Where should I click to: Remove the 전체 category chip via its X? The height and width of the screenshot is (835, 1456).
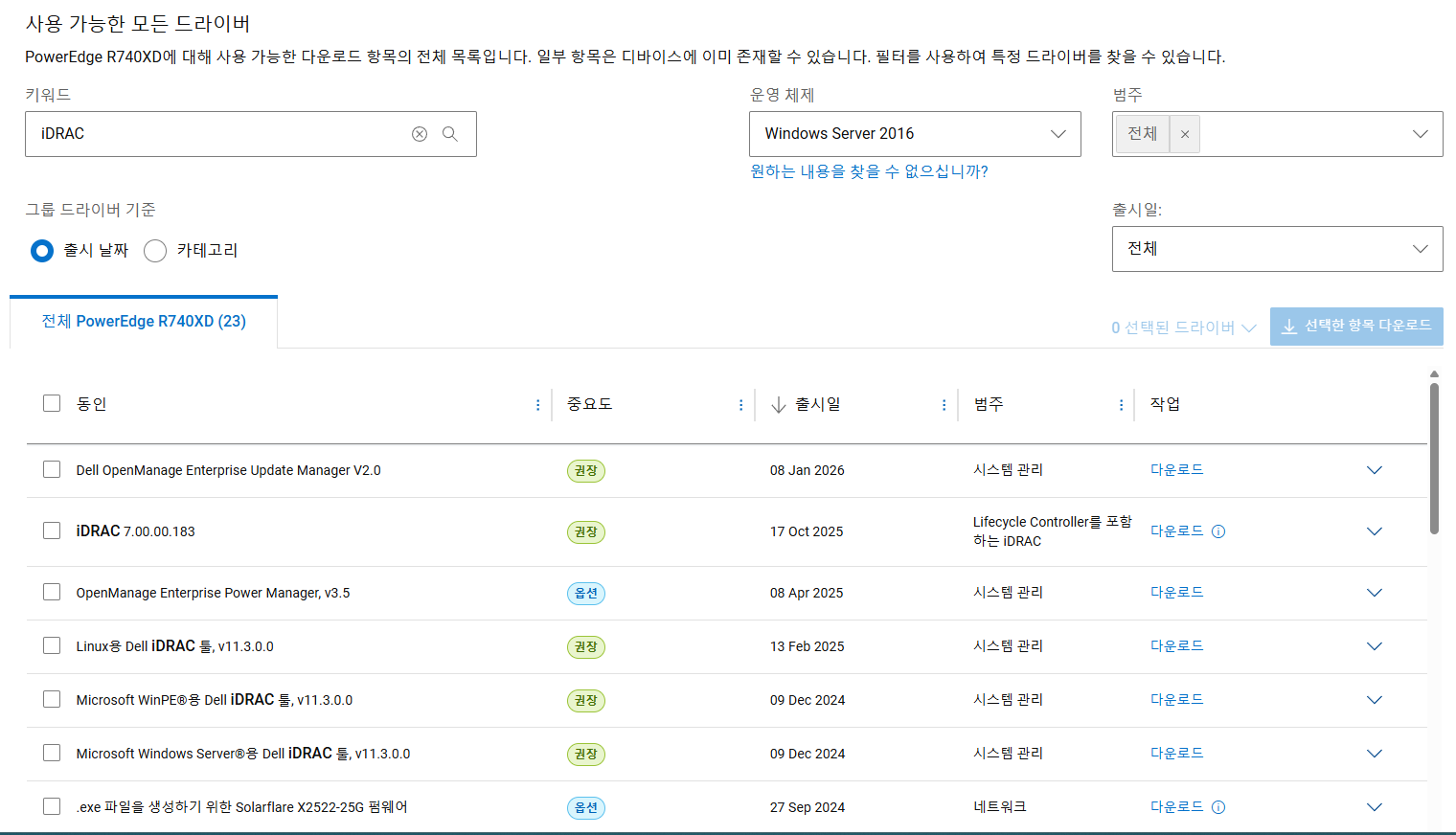tap(1185, 134)
